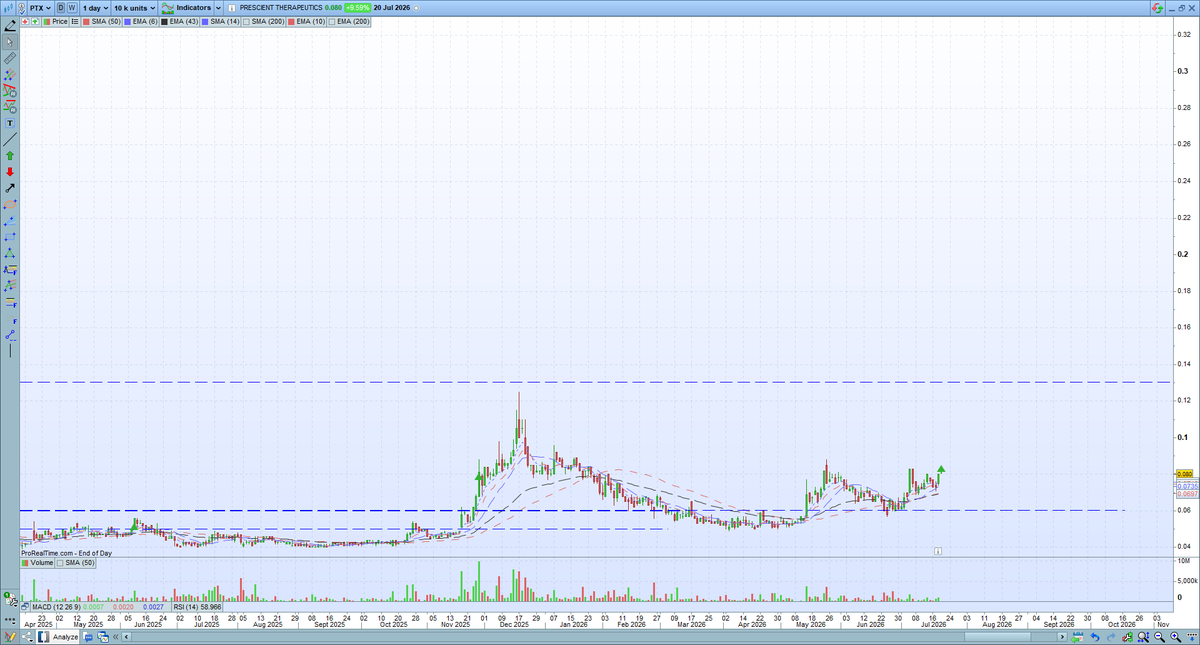The image size is (1200, 645).
Task: Open the 10 k units dropdown
Action: click(134, 7)
